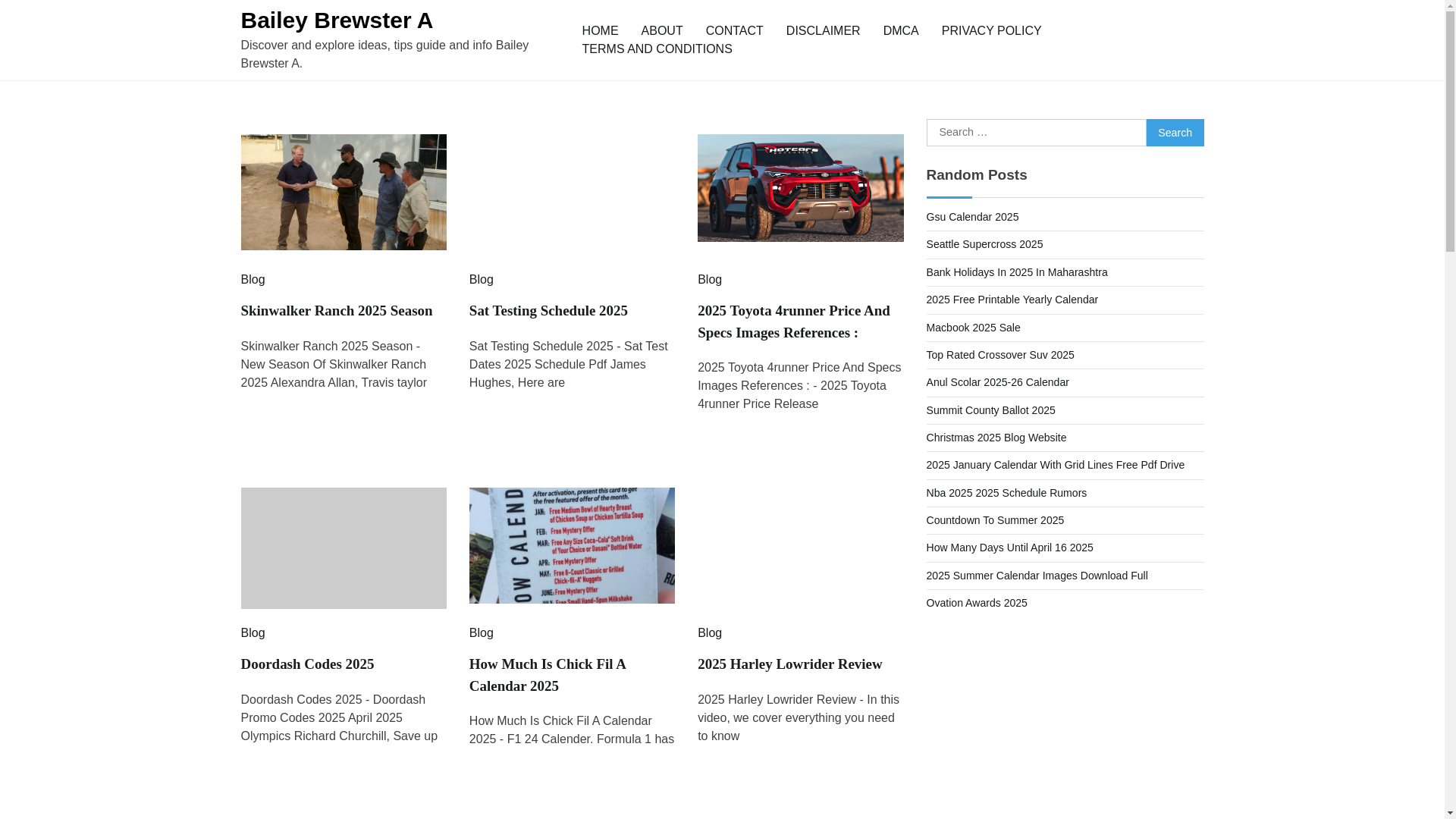
Task: Click the Skinwalker Ranch excerpt text
Action: (x=334, y=365)
